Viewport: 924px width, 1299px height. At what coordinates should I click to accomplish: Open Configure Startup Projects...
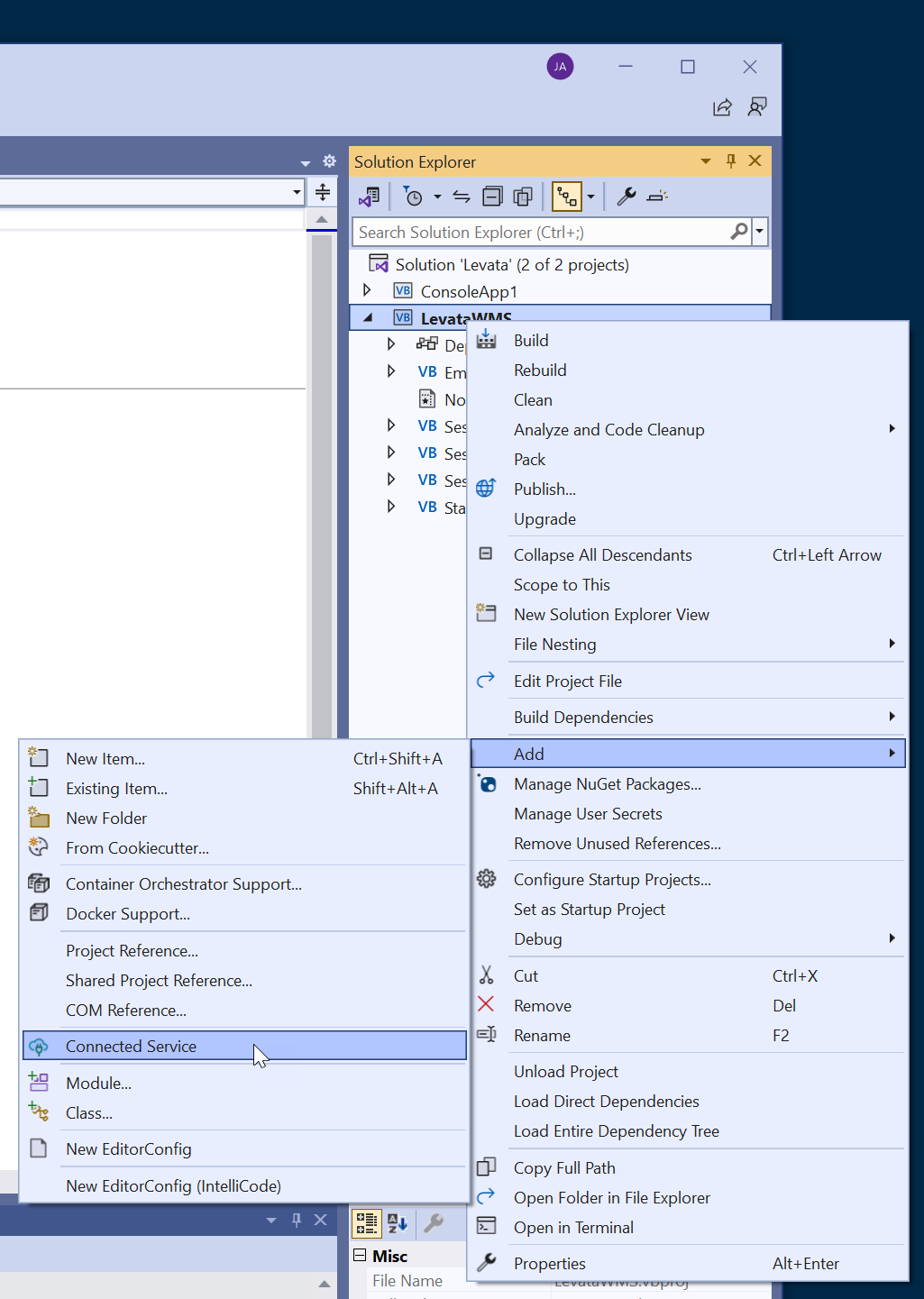pos(688,879)
